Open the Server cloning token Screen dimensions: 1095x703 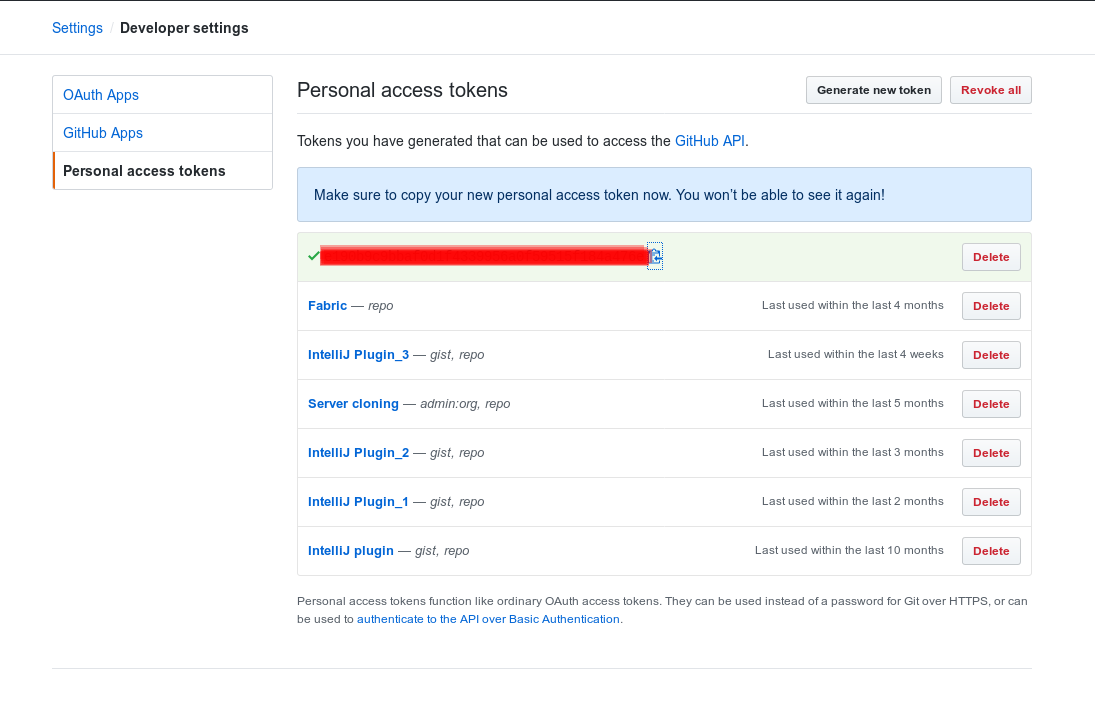354,404
